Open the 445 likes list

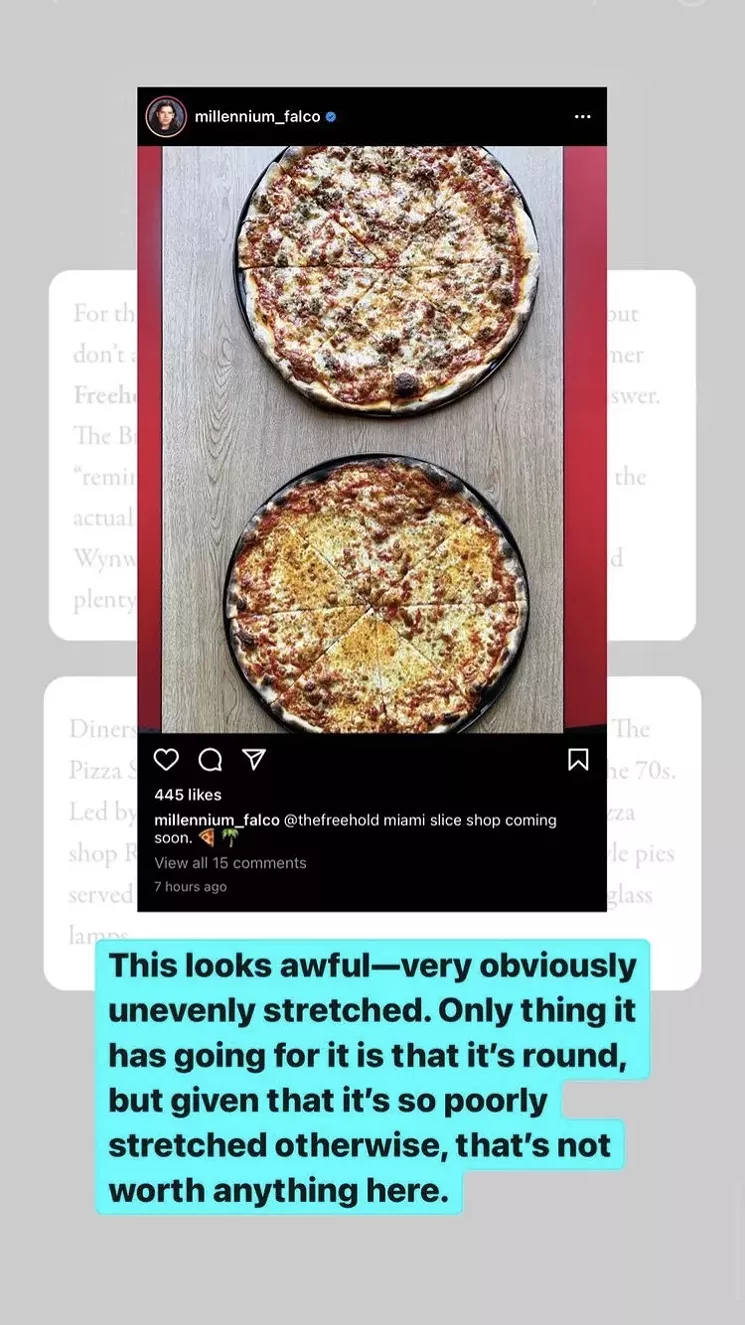(188, 795)
